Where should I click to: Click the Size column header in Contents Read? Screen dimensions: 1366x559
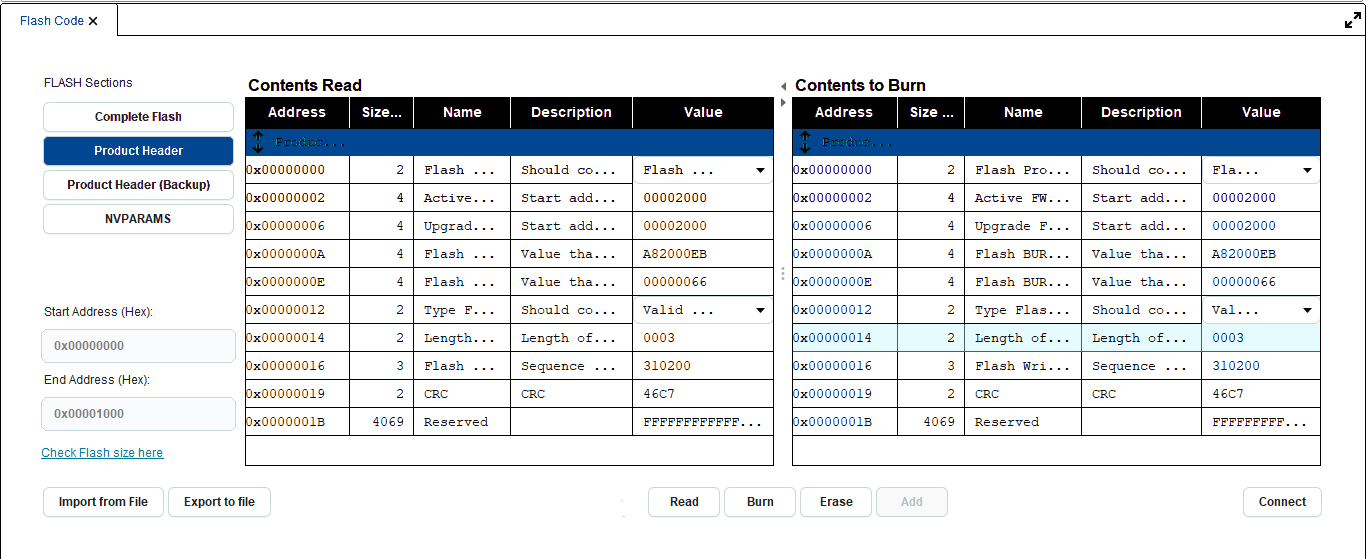[381, 112]
